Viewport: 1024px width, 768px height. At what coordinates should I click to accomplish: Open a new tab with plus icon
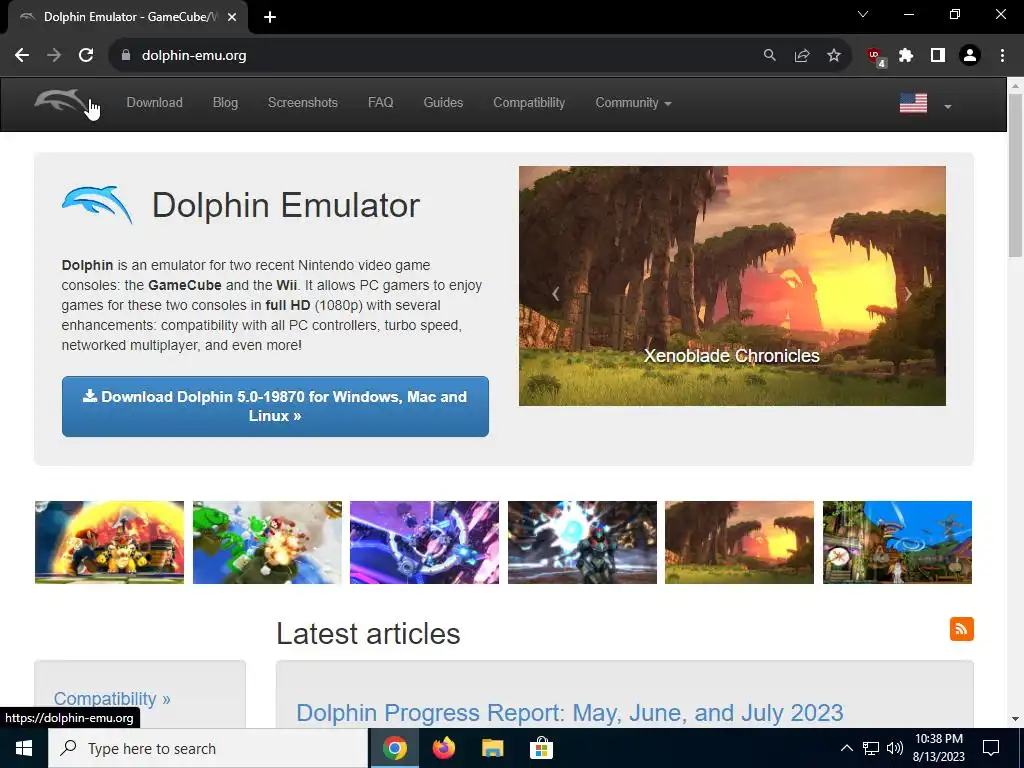[270, 17]
